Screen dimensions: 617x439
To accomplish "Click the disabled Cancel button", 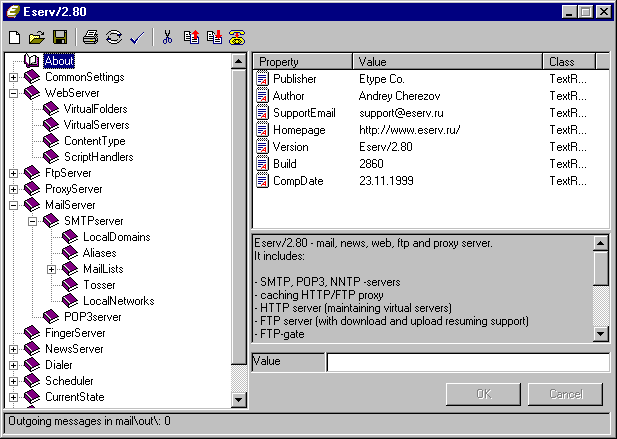I will (565, 394).
